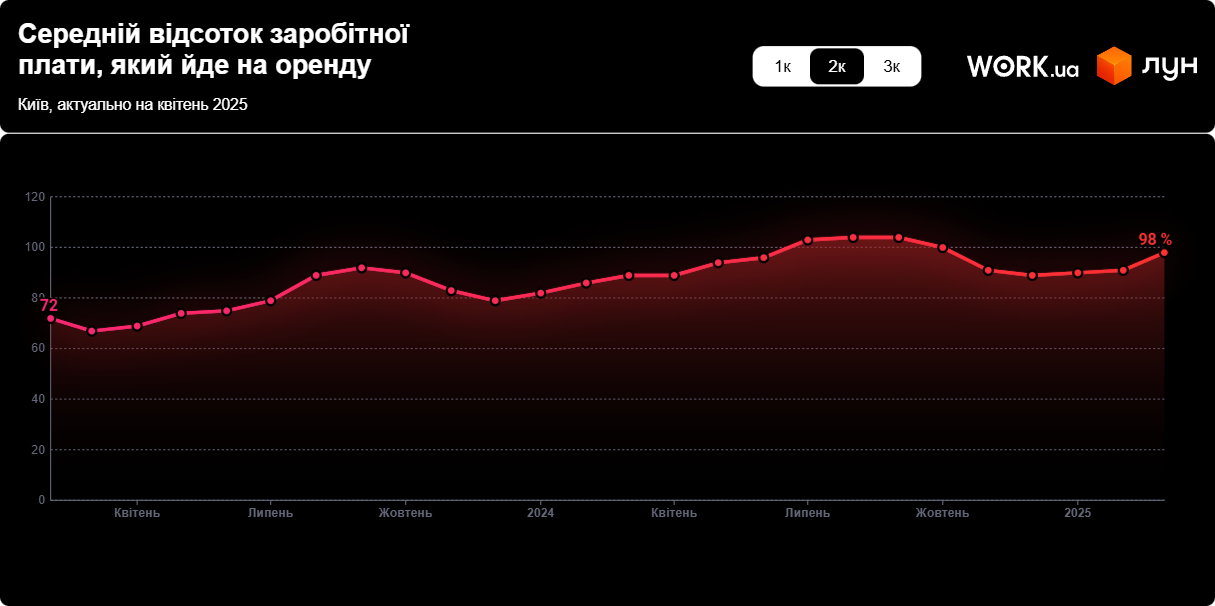Click the first data point labeled 72
Screen dimensions: 1215x606
51,318
